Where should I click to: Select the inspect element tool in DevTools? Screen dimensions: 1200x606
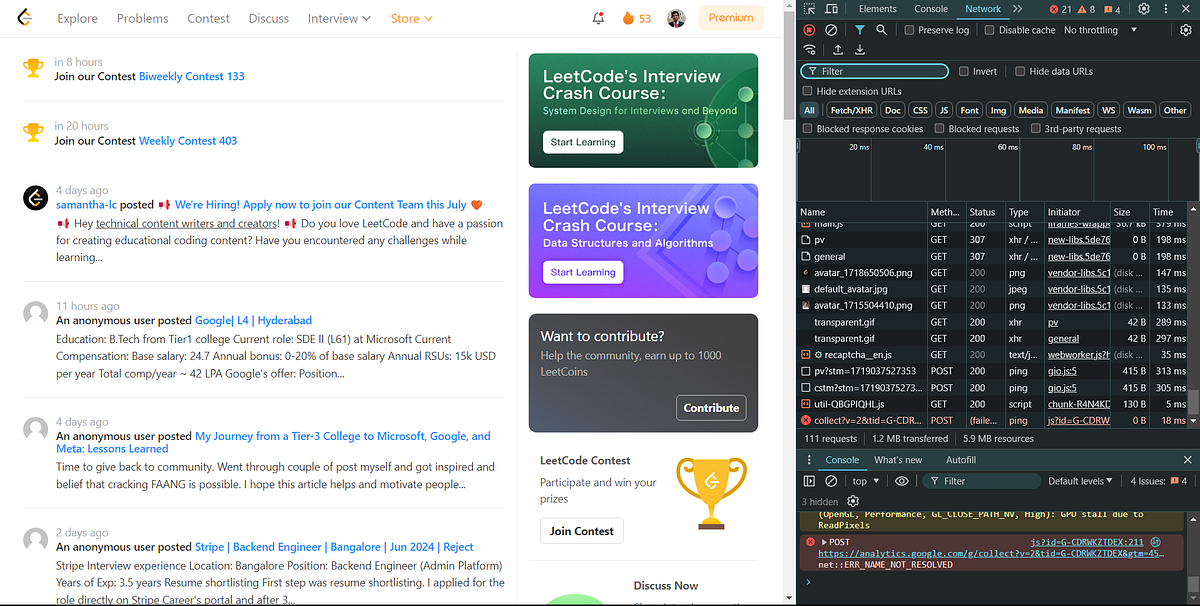(x=808, y=9)
